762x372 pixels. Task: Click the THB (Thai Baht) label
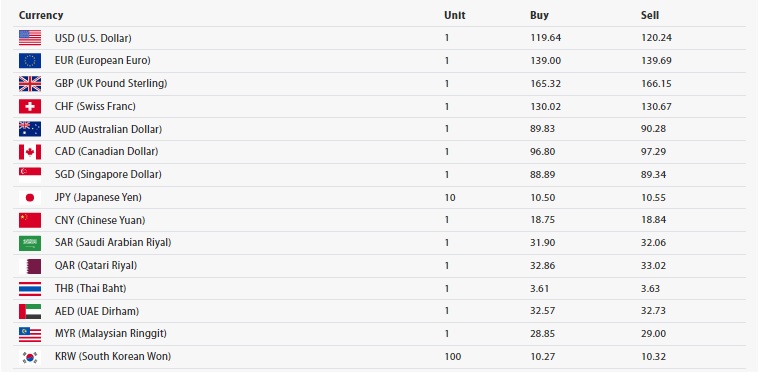(x=90, y=288)
